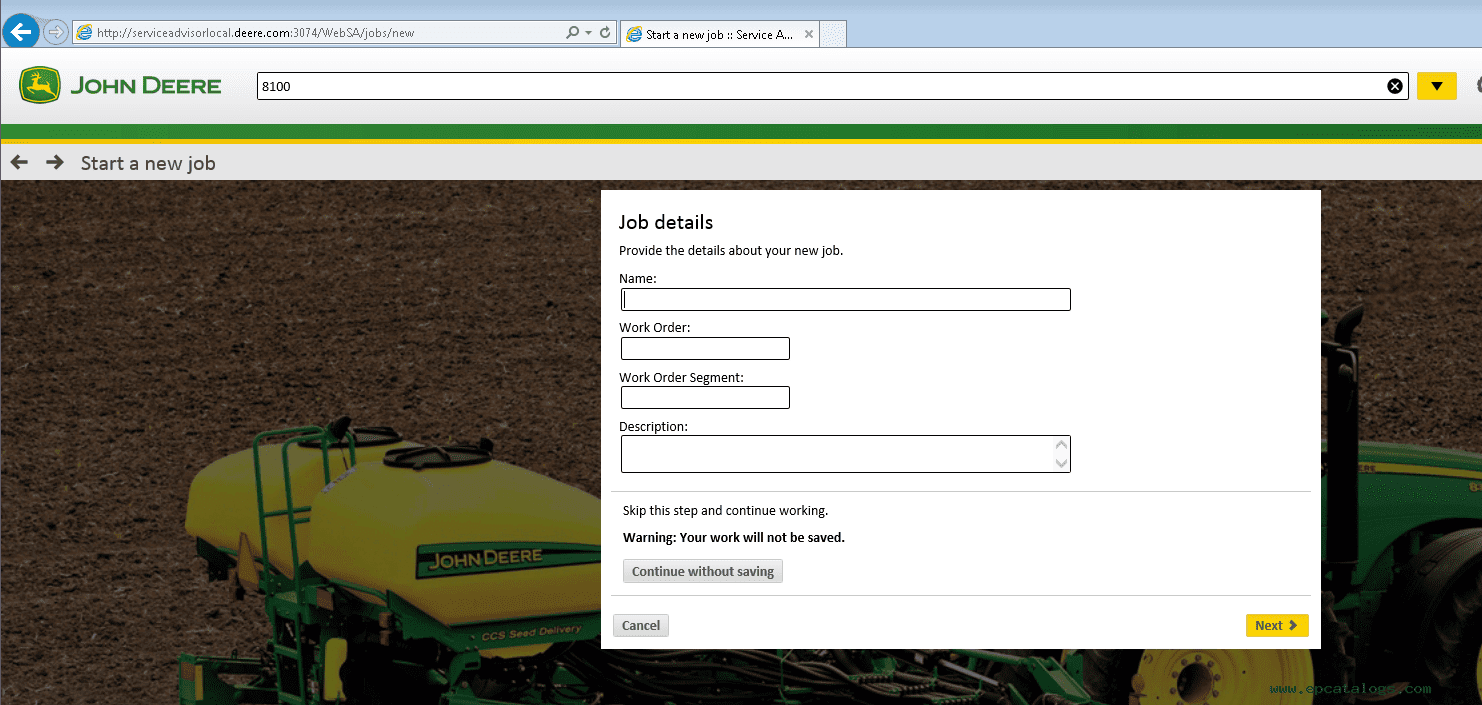Click the Cancel button
1482x705 pixels.
641,625
